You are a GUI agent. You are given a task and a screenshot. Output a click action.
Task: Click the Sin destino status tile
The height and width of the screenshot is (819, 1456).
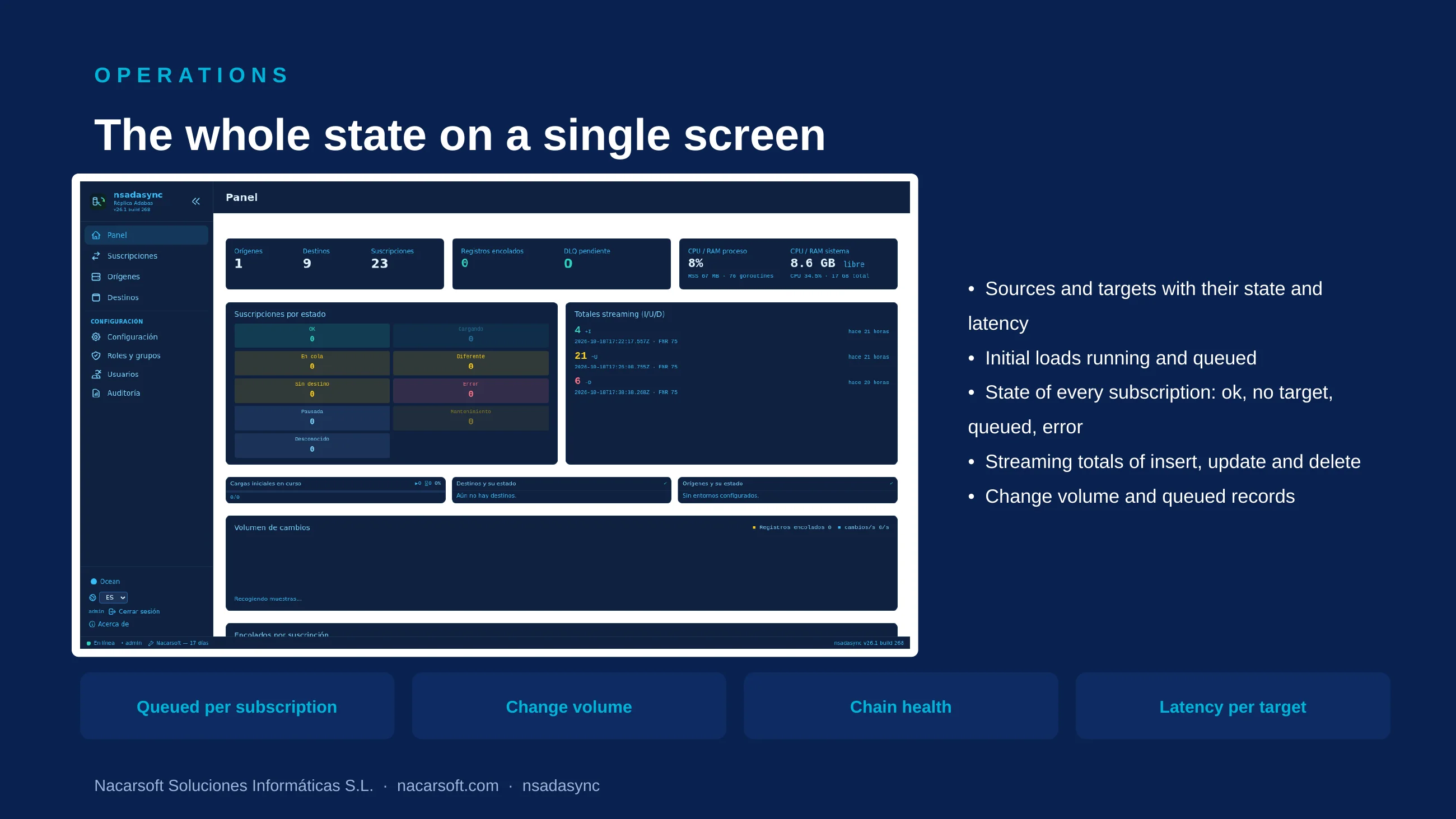[312, 390]
